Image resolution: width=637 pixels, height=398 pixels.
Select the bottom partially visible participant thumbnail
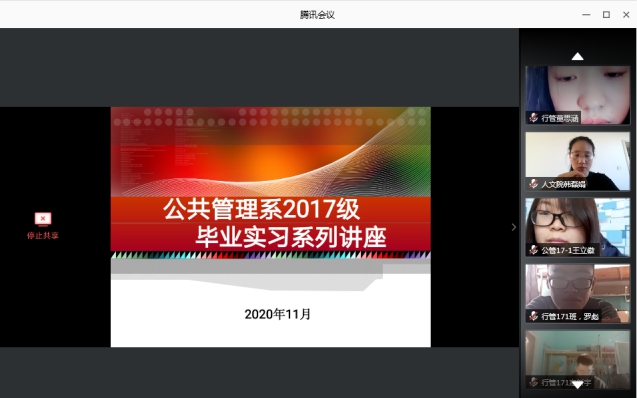point(577,359)
